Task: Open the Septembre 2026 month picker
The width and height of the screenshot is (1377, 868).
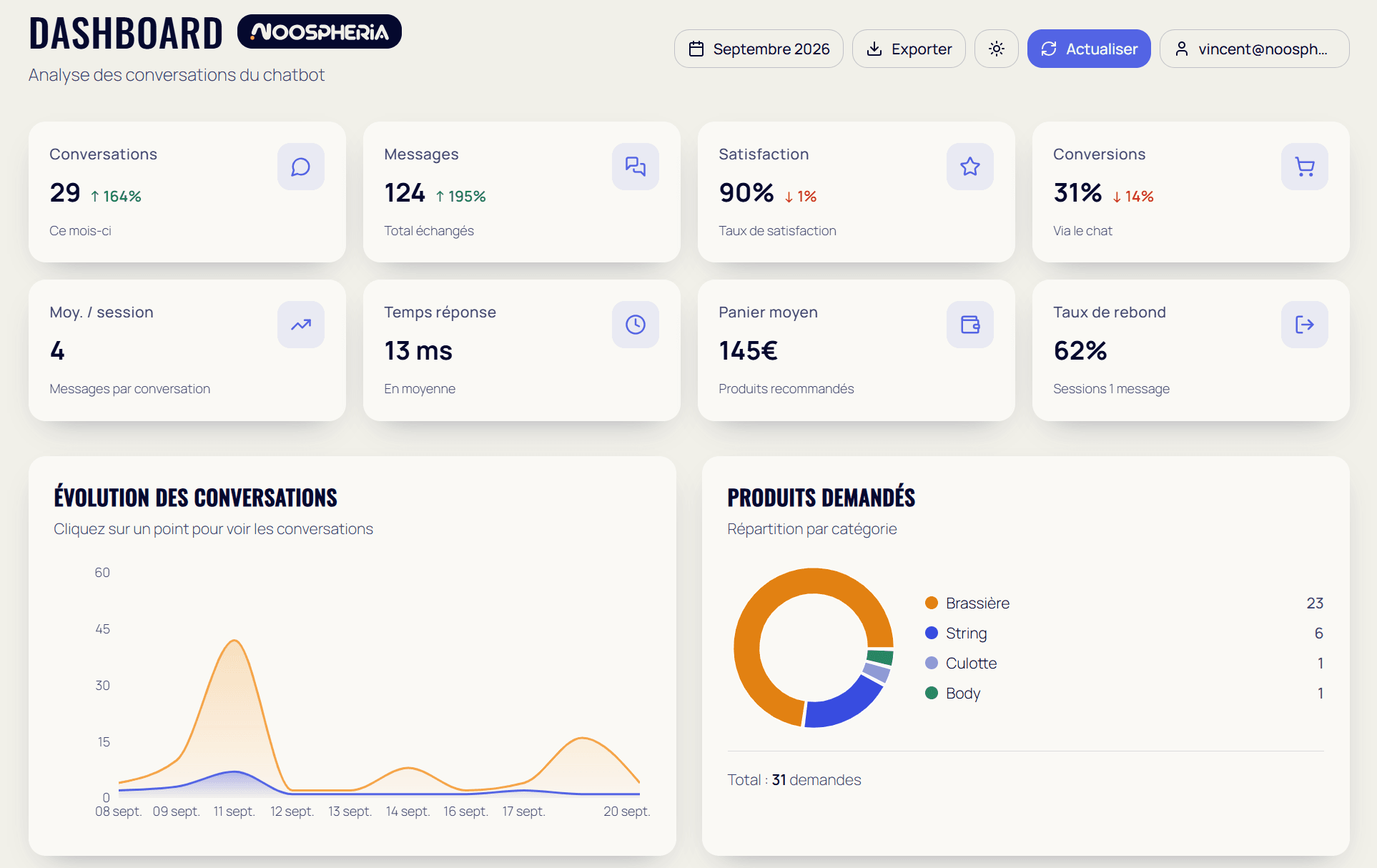Action: [759, 49]
